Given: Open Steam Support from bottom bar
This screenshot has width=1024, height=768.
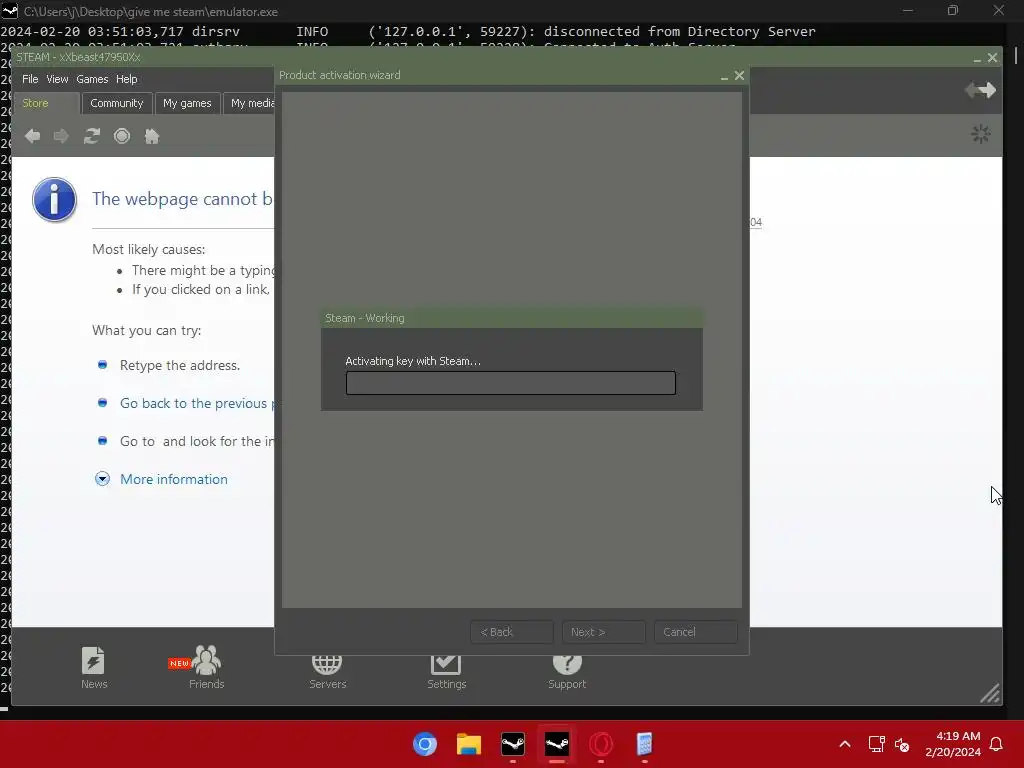Looking at the screenshot, I should [x=567, y=673].
